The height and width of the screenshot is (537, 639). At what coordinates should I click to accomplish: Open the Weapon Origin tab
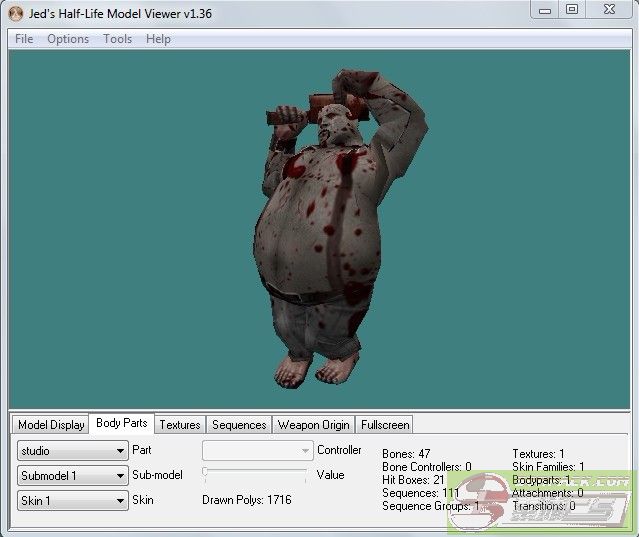313,425
